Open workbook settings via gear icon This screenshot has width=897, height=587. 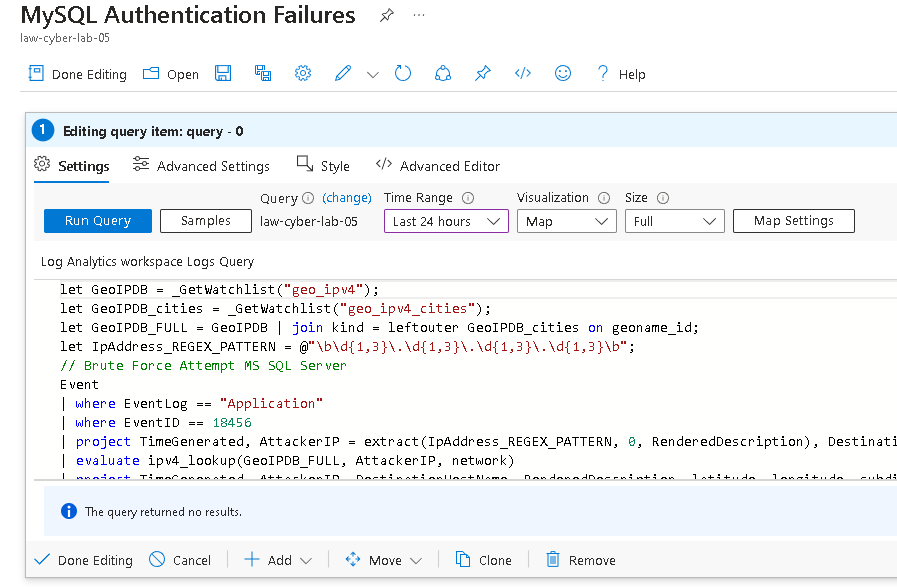click(303, 73)
